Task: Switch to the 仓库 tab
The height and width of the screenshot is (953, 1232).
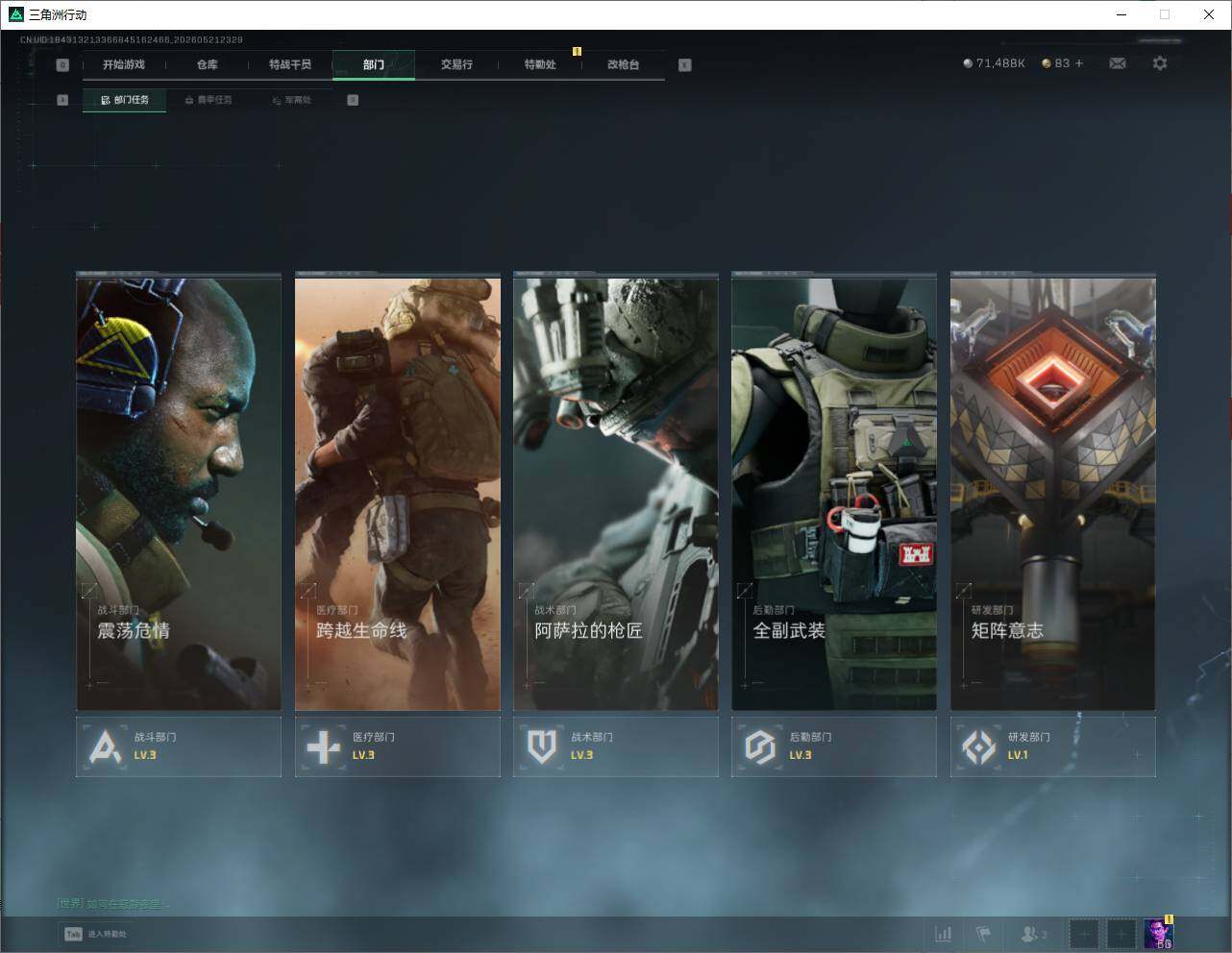Action: point(208,64)
